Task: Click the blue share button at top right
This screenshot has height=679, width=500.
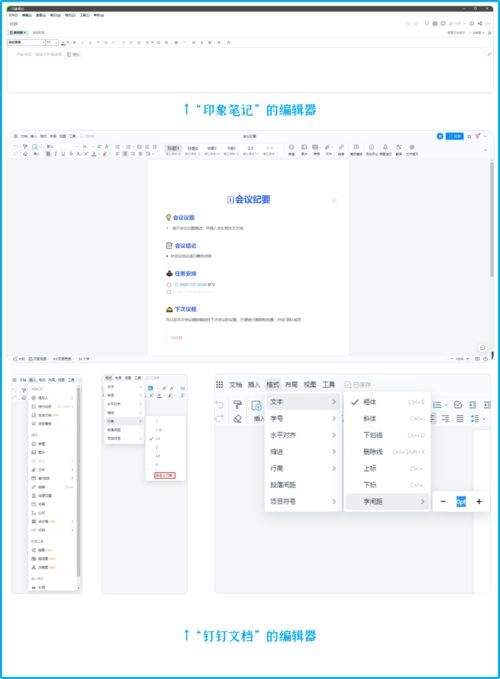Action: pos(455,136)
